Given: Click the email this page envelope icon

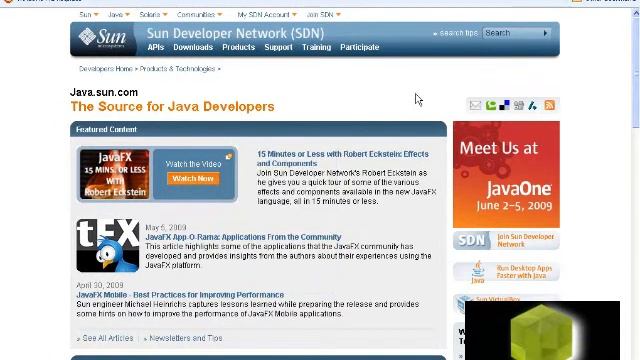Looking at the screenshot, I should coord(475,105).
